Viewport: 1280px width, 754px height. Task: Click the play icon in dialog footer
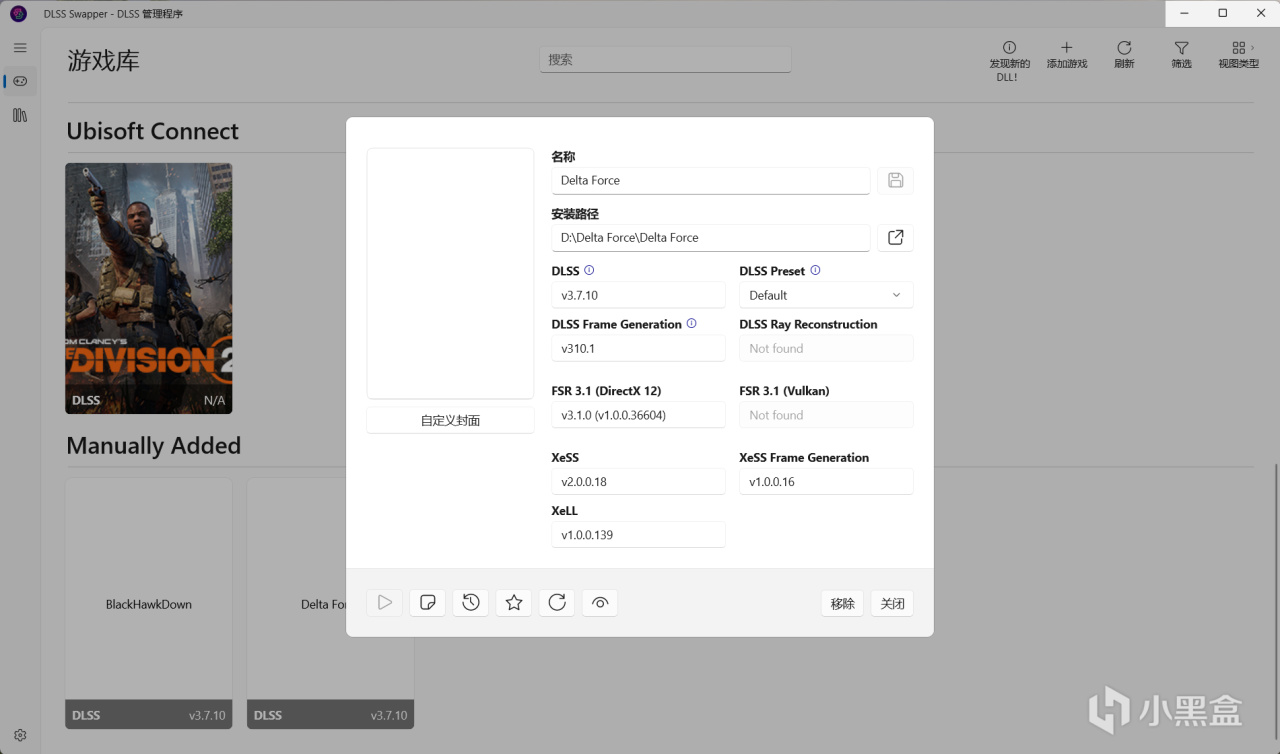[385, 602]
